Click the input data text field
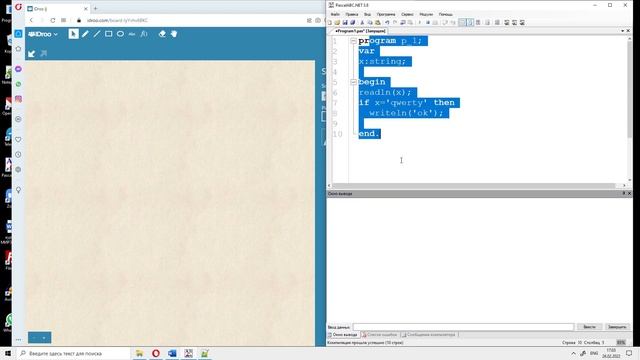640x360 pixels. click(x=463, y=327)
